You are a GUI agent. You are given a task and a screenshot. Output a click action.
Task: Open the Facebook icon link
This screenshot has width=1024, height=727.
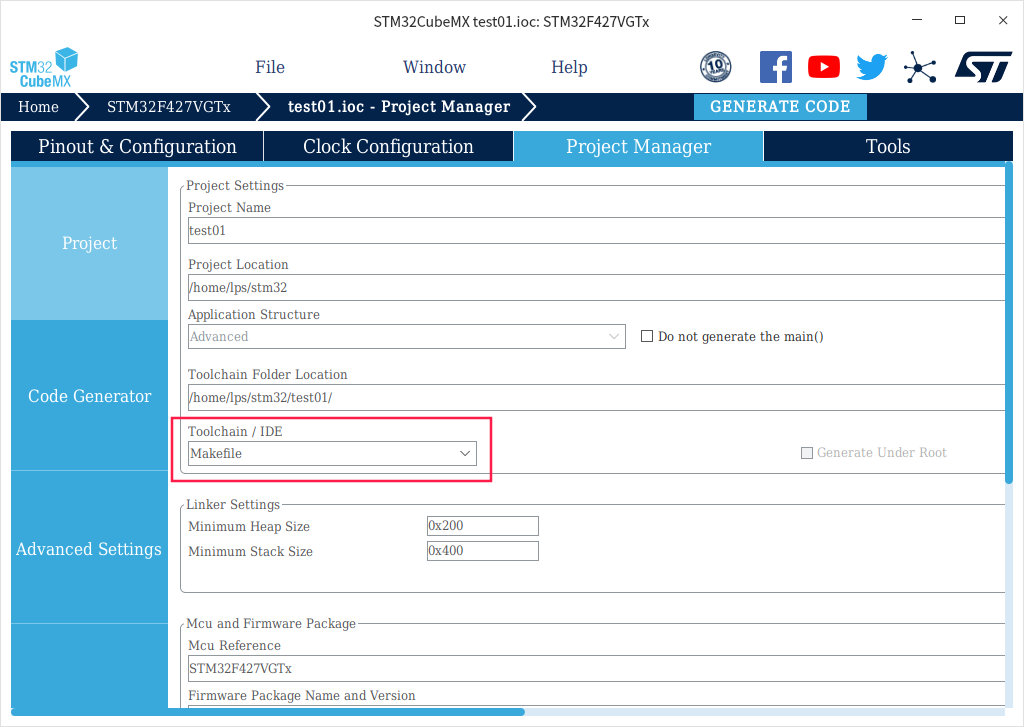(776, 67)
